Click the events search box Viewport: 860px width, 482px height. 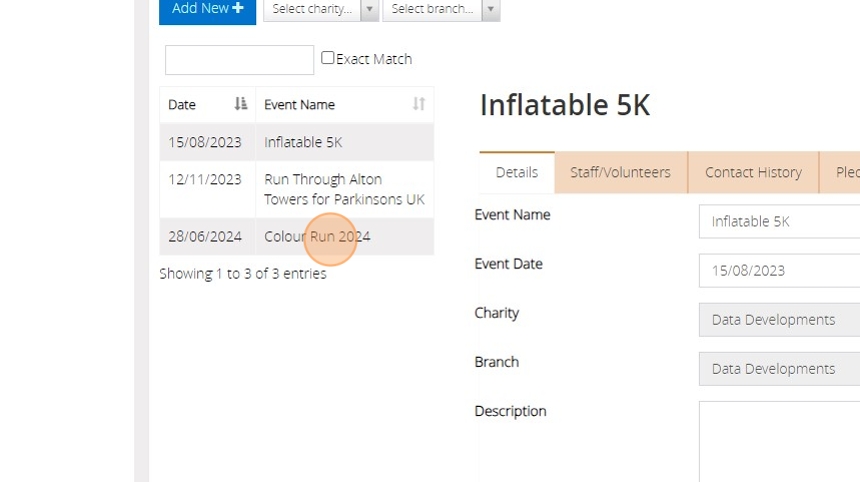239,60
